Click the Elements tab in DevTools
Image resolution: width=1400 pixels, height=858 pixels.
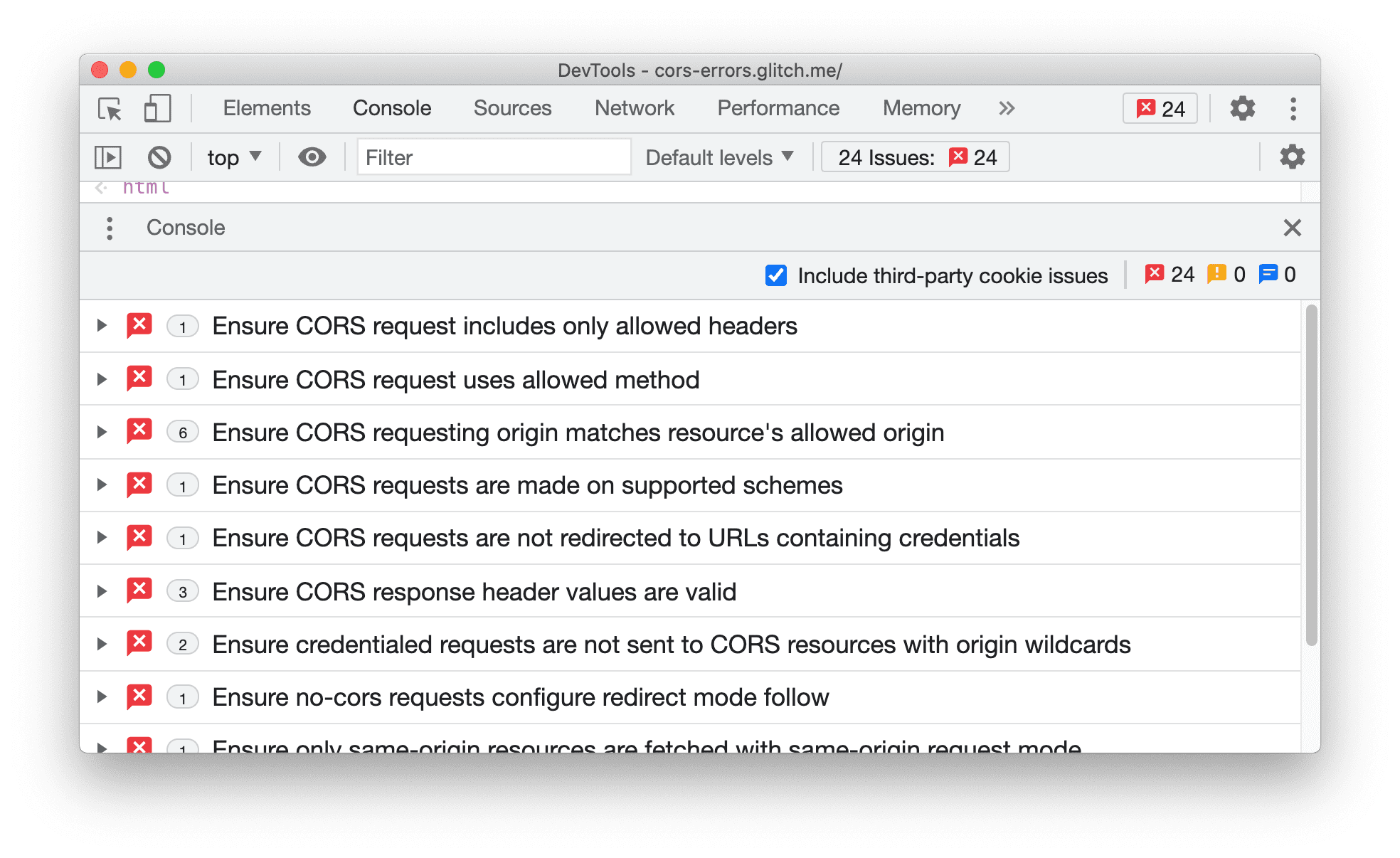(264, 109)
